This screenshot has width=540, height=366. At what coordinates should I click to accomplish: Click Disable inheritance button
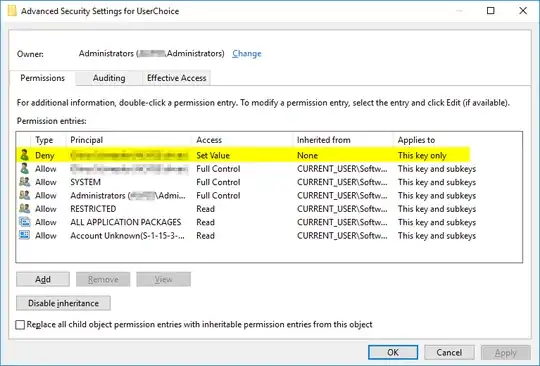coord(63,303)
